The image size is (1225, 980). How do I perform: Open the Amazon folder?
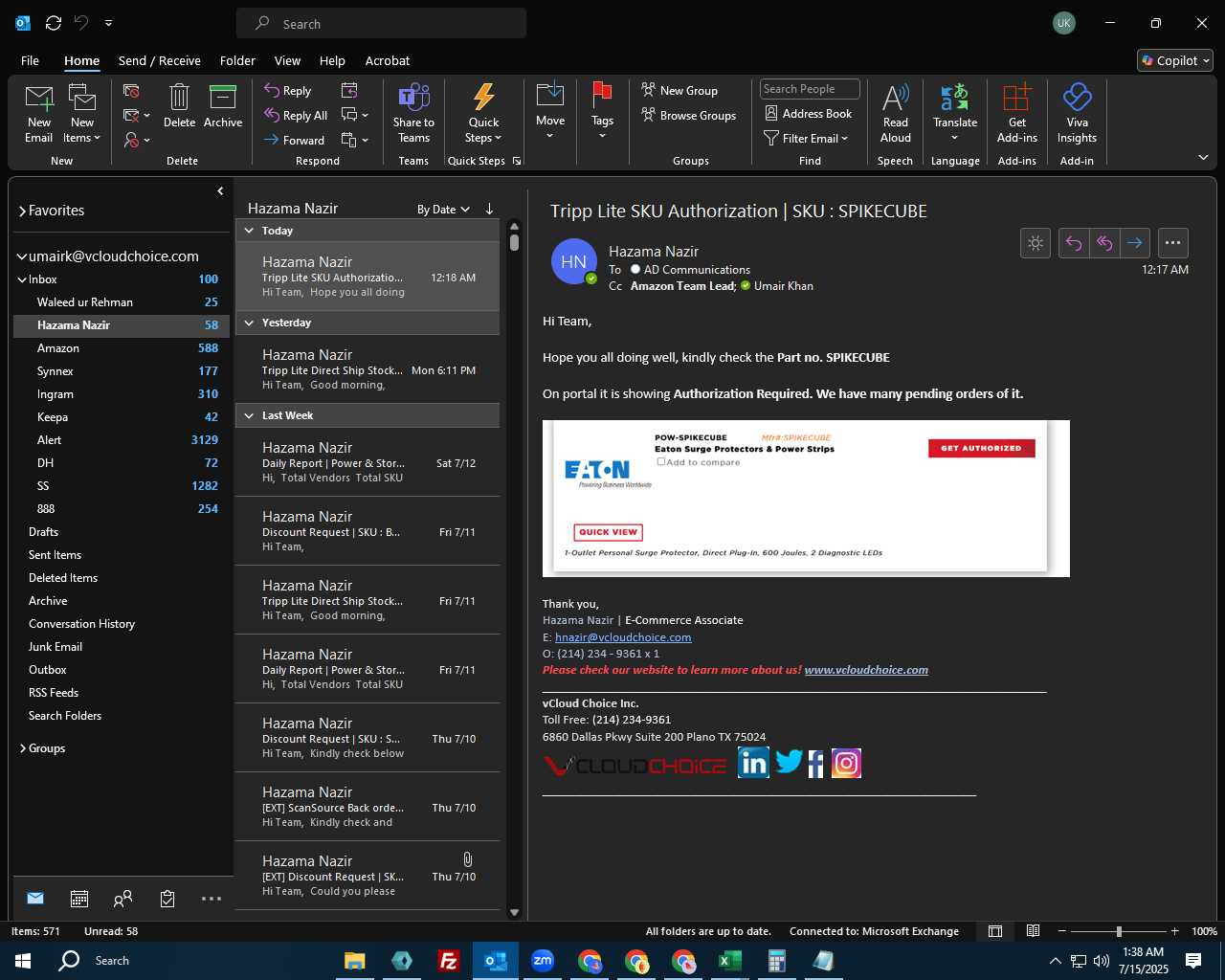122,348
